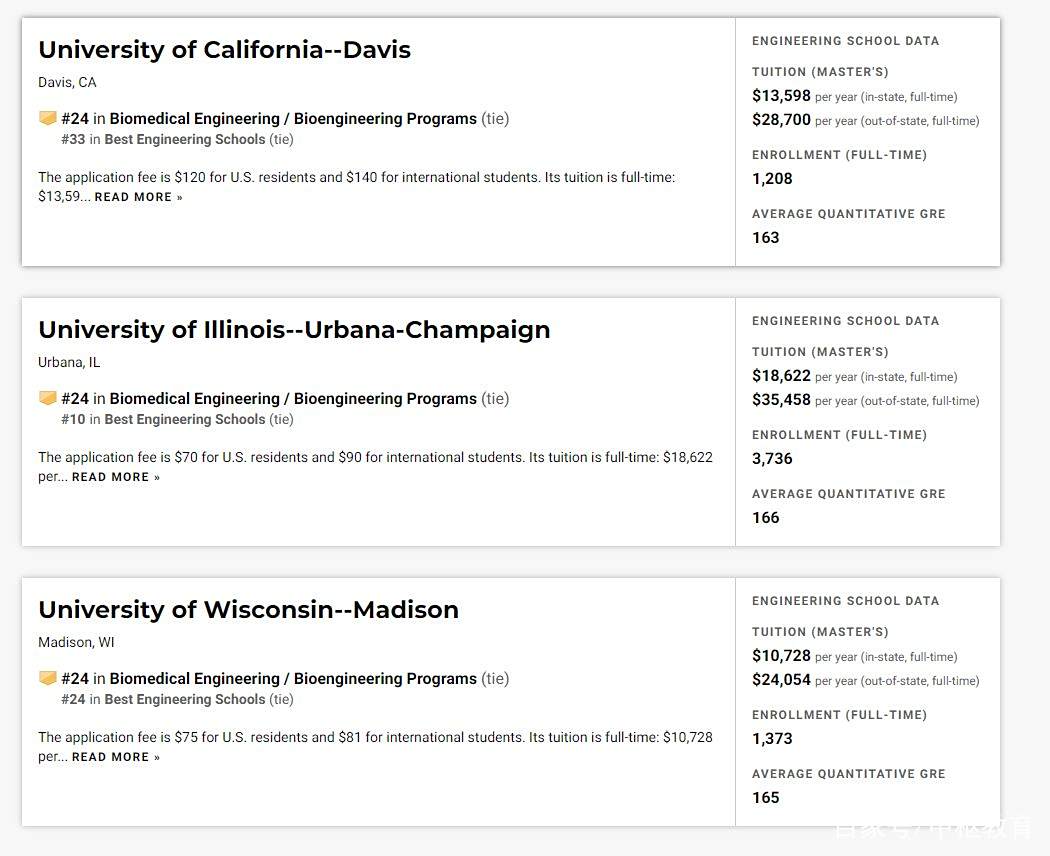The image size is (1050, 856).
Task: Open Illinois Biomedical Engineering / Bioengineering Programs link
Action: 293,399
